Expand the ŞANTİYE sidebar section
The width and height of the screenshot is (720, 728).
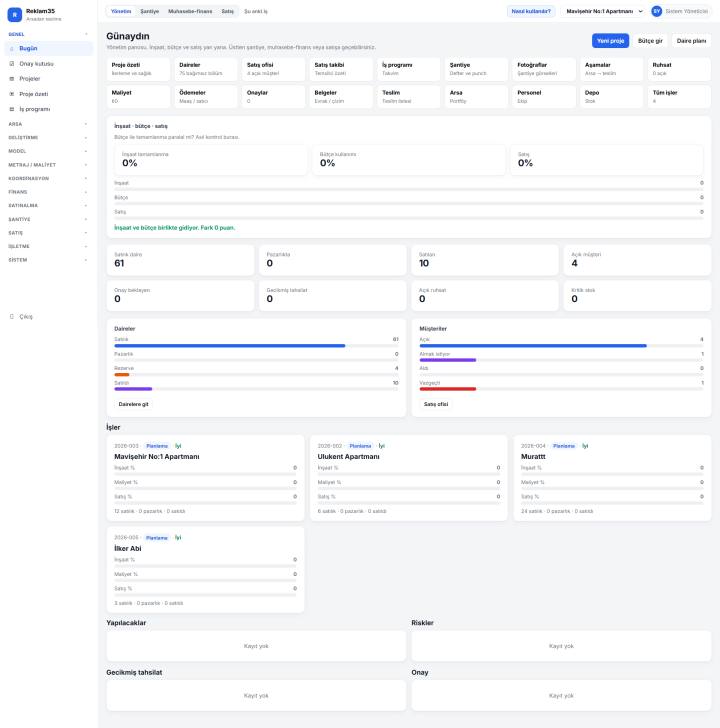coord(48,219)
